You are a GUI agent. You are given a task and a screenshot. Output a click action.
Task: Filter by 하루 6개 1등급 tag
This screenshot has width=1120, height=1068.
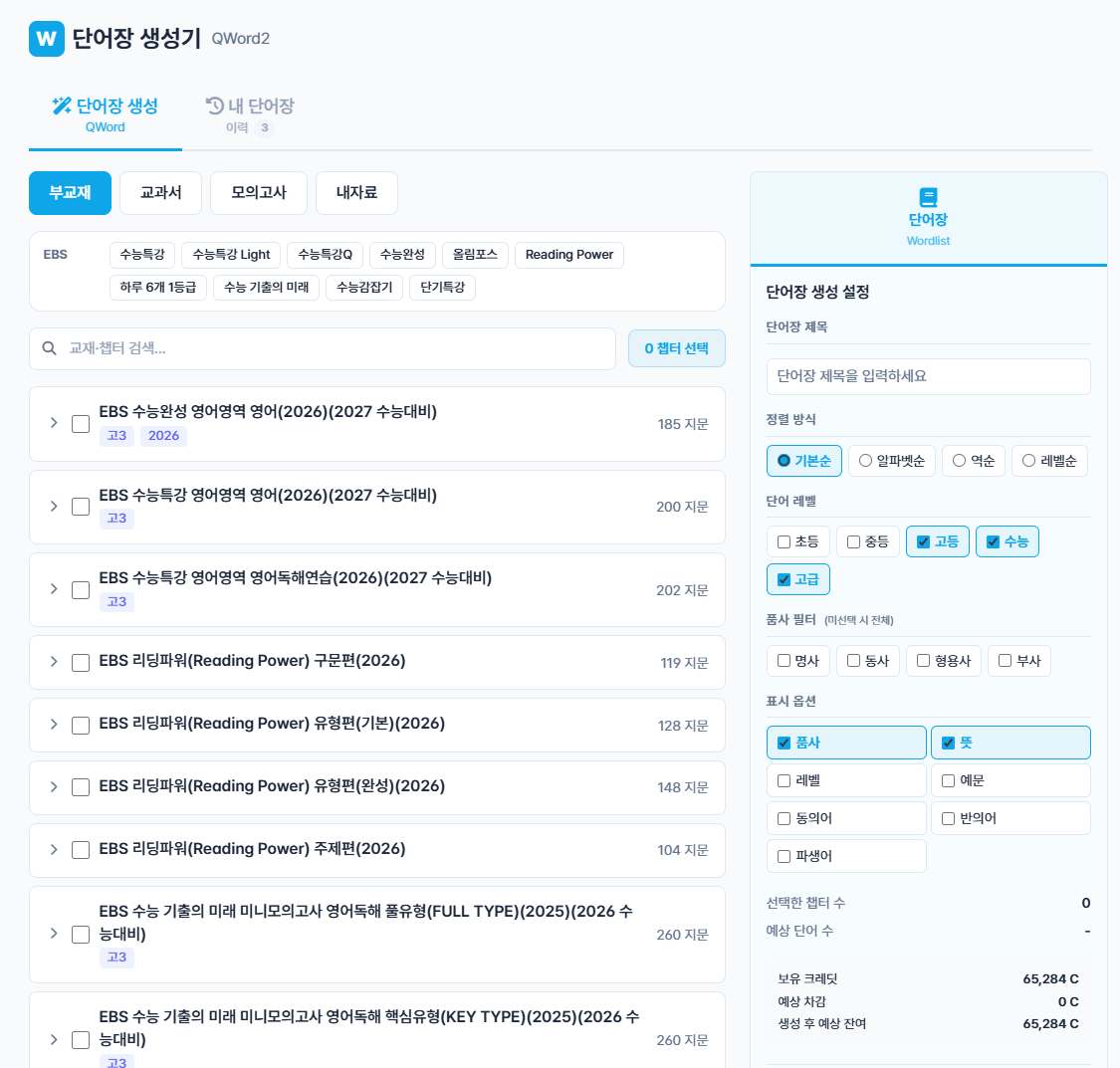(158, 288)
